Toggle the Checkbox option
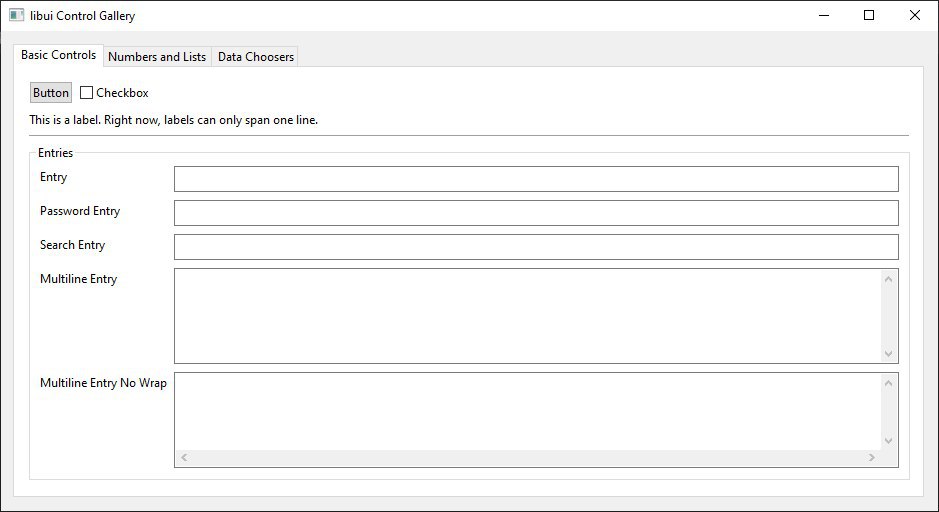This screenshot has height=512, width=939. (87, 93)
